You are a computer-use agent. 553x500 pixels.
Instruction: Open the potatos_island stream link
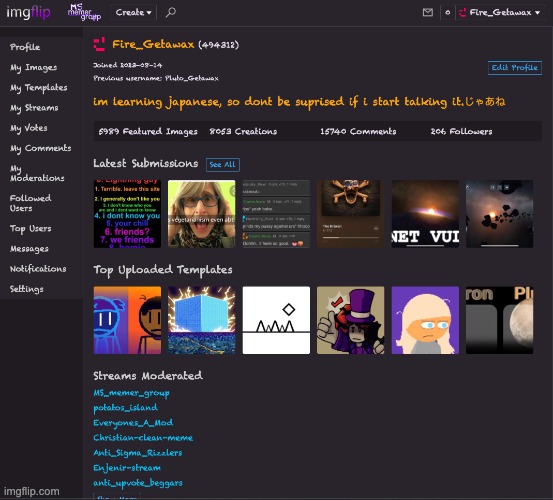(x=125, y=408)
